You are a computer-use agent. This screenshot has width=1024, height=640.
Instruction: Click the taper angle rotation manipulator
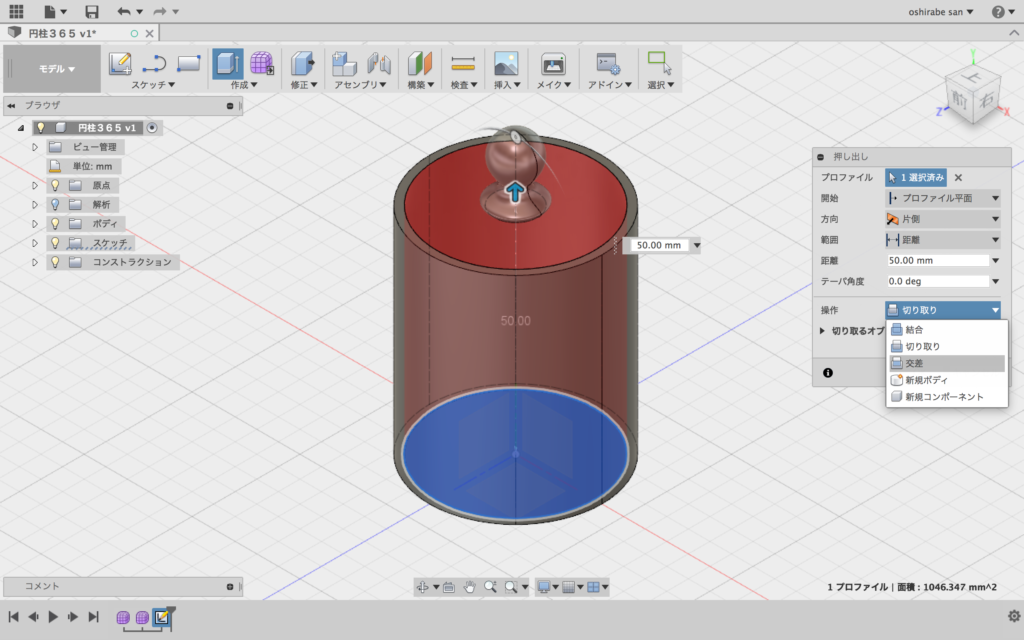coord(515,136)
